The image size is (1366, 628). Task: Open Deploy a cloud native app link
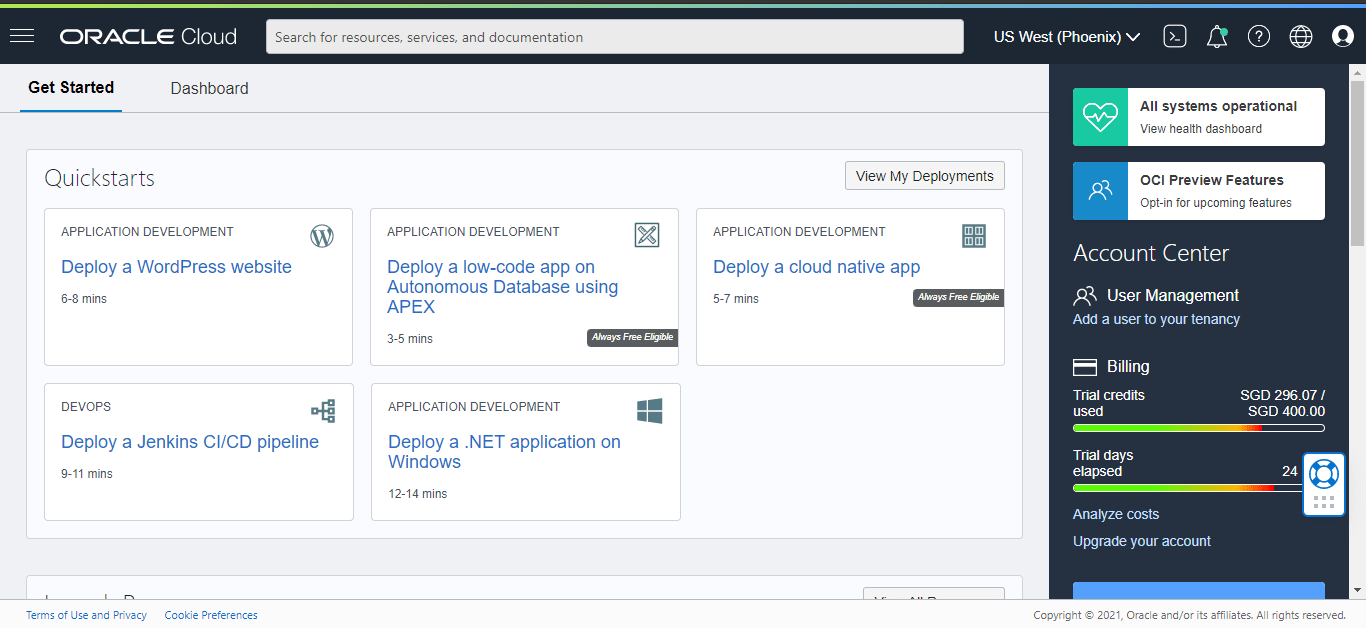(x=816, y=267)
